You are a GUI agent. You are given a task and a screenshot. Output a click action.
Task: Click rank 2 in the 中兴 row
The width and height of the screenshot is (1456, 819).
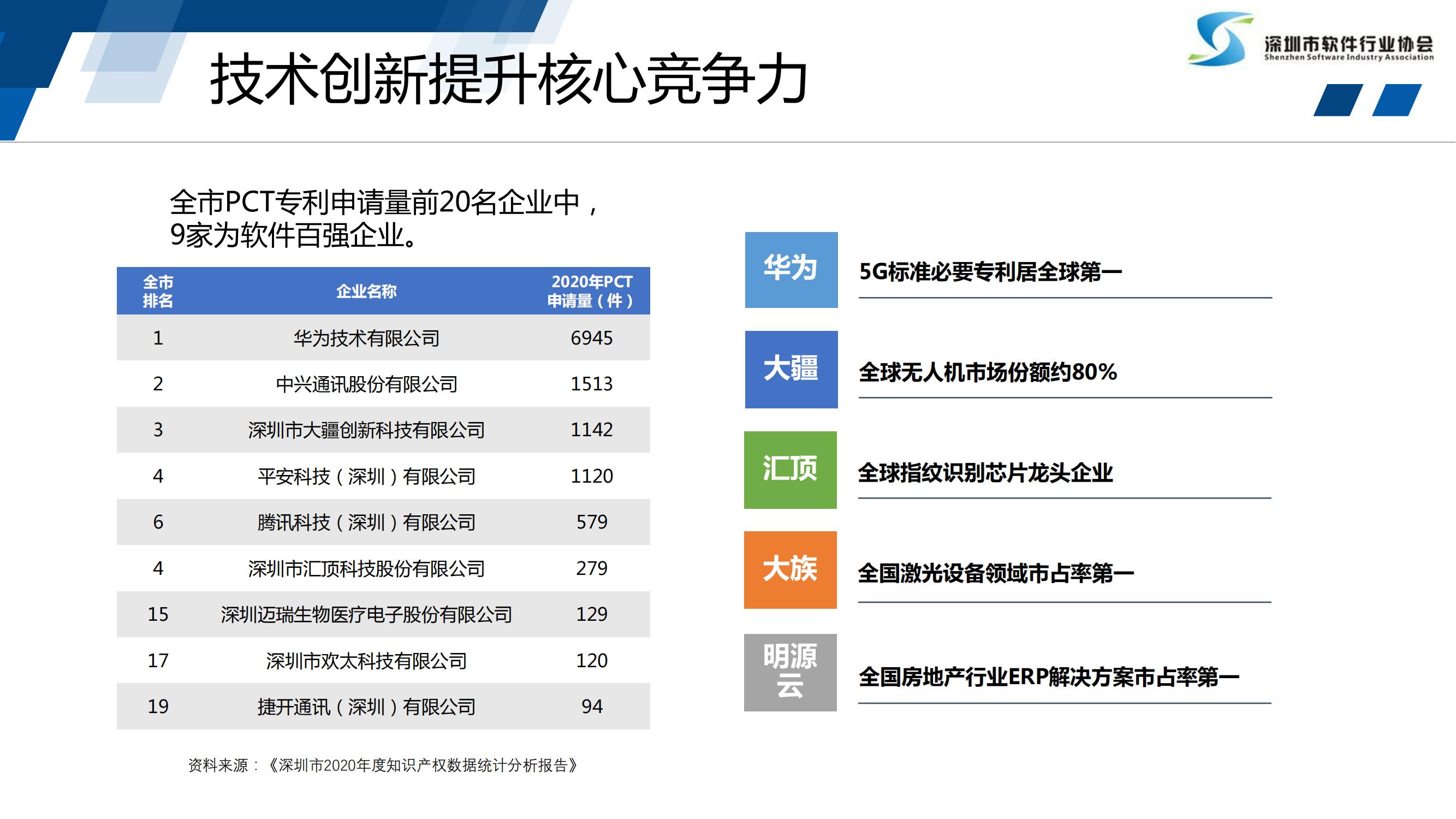(x=158, y=384)
